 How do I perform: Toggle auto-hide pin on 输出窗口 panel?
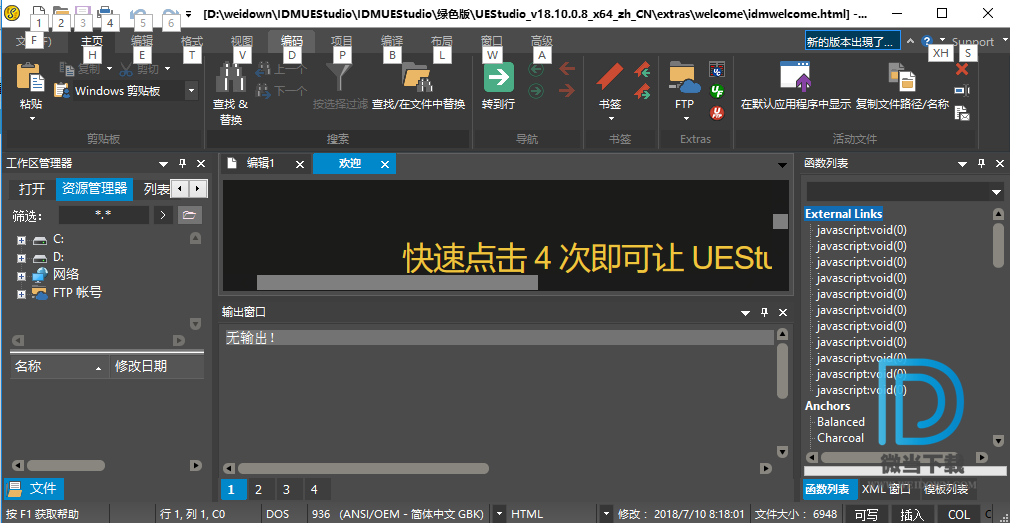[x=765, y=312]
